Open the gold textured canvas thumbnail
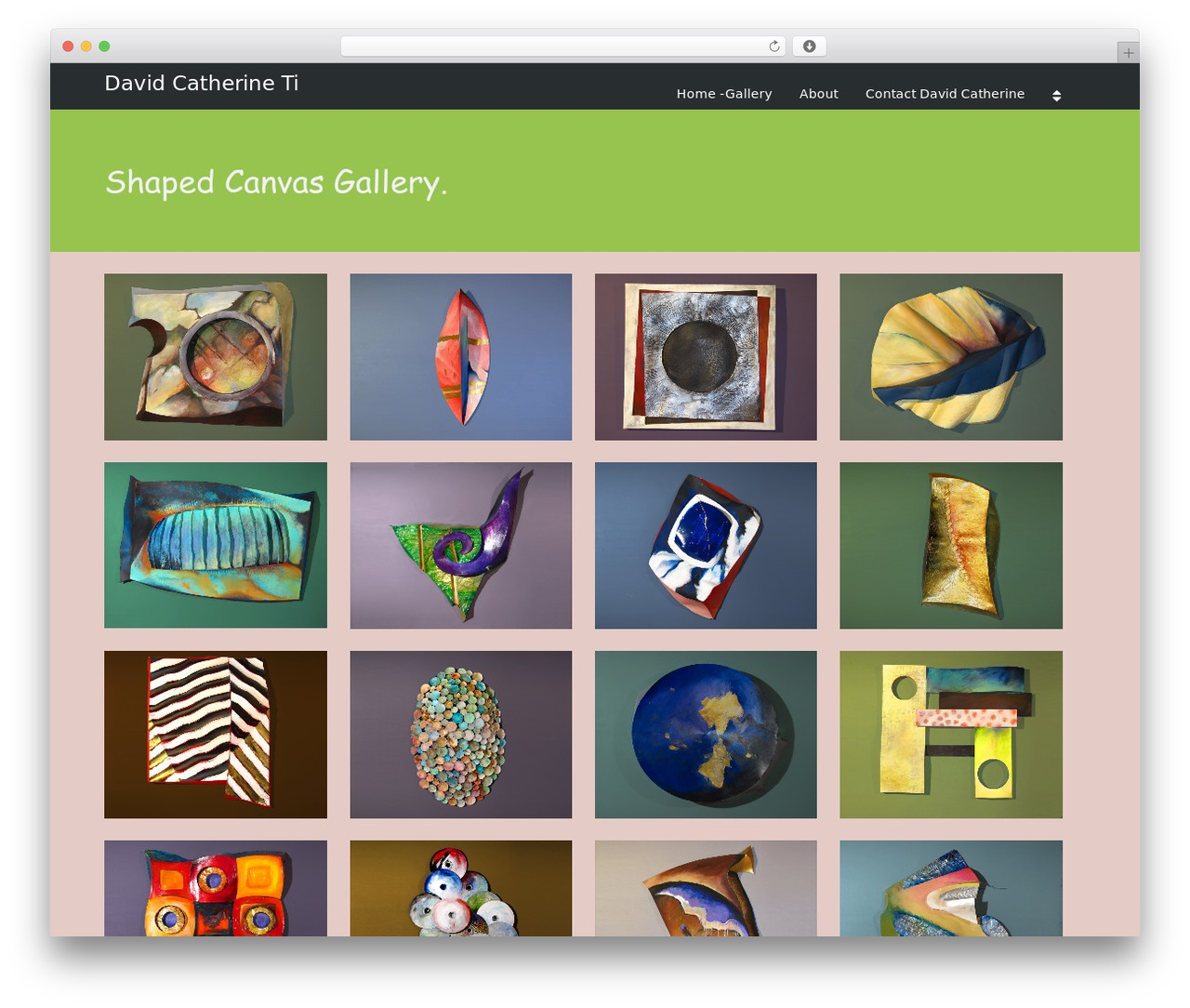The height and width of the screenshot is (1008, 1190). [x=951, y=546]
